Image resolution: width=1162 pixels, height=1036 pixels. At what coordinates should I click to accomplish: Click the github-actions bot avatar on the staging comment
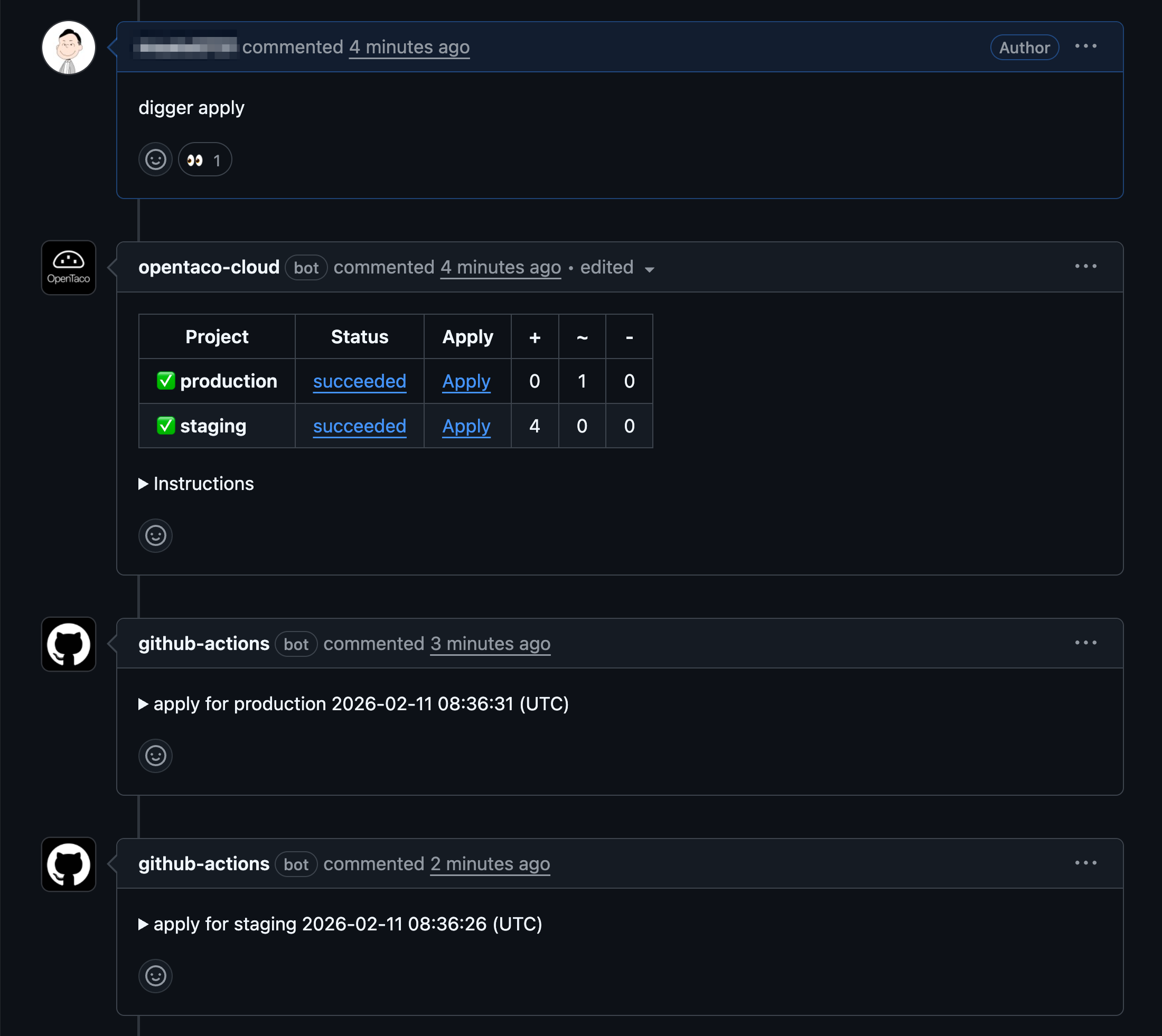click(x=68, y=864)
